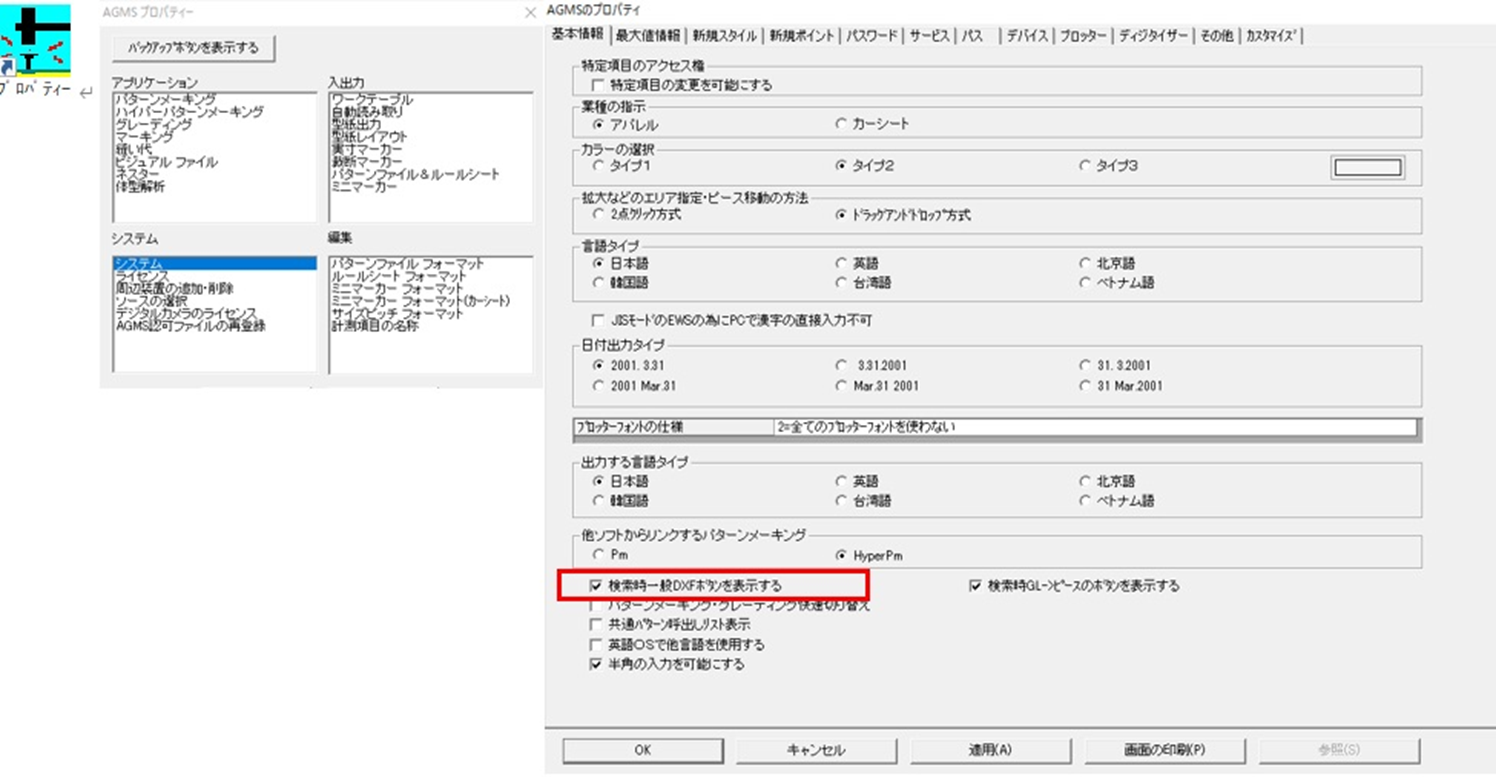Click the プロッターフォントの仕様 value field
The image size is (1496, 777).
(x=1096, y=427)
